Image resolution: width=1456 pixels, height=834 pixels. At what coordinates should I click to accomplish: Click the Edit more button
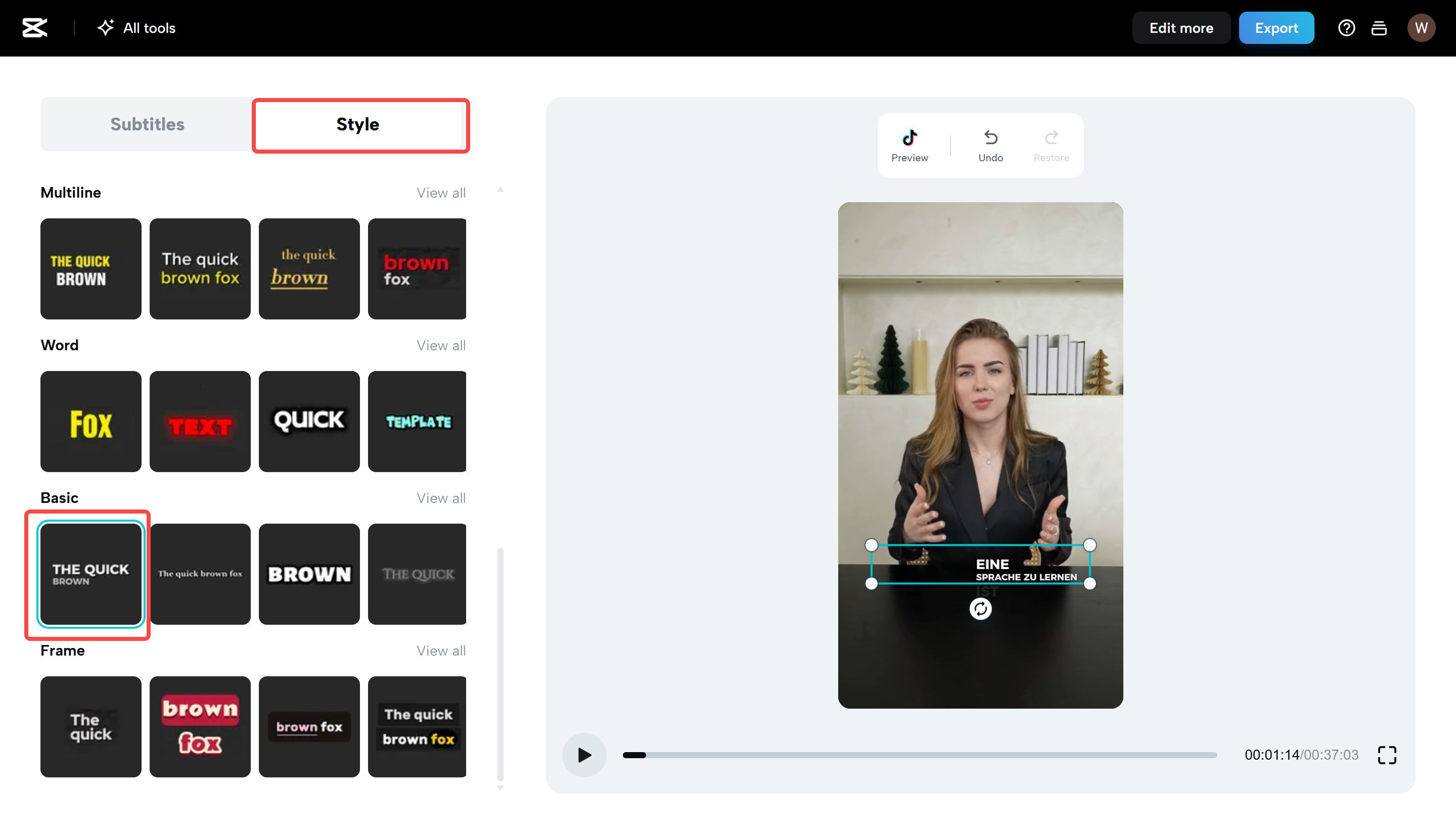[1181, 27]
